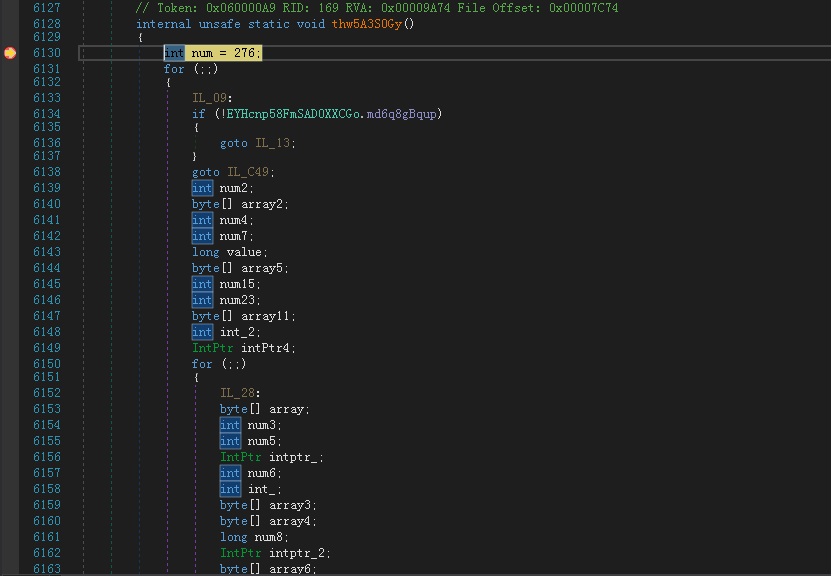Click the goto keyword before IL_C49
The image size is (831, 576).
[x=206, y=172]
